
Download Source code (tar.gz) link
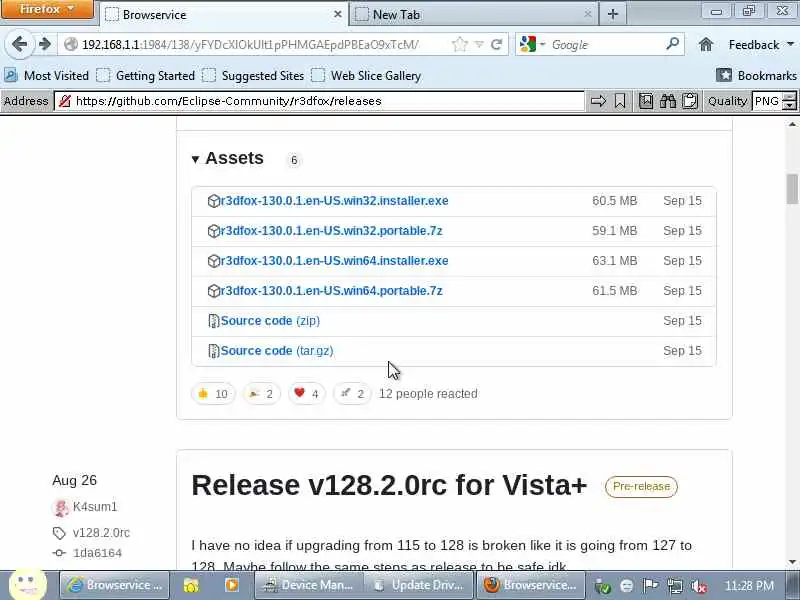(x=277, y=351)
